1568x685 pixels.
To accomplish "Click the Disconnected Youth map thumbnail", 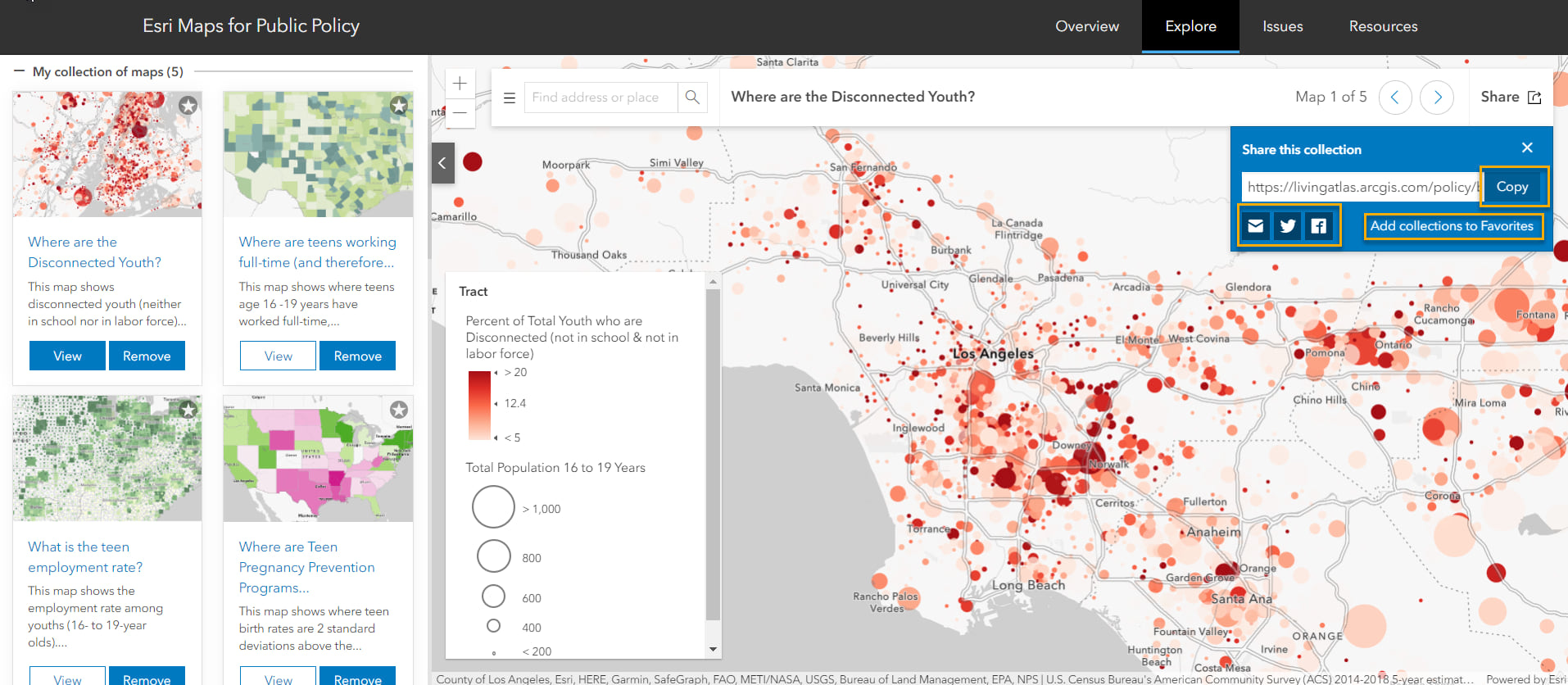I will (107, 154).
